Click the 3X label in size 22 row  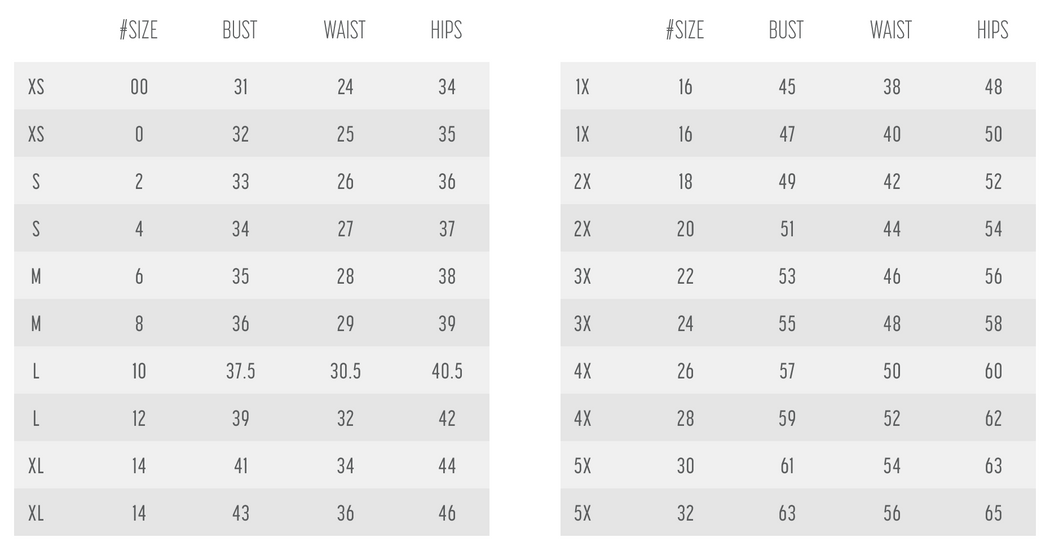coord(583,276)
